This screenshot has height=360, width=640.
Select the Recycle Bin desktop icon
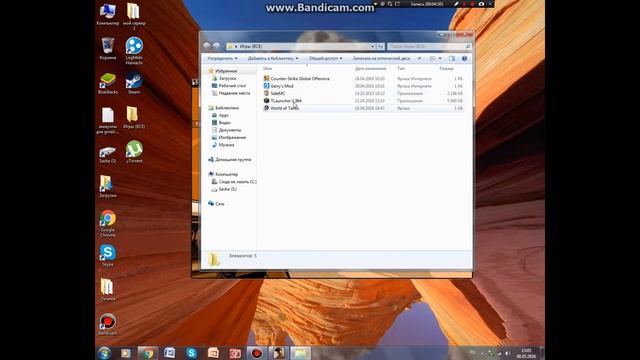(x=108, y=48)
